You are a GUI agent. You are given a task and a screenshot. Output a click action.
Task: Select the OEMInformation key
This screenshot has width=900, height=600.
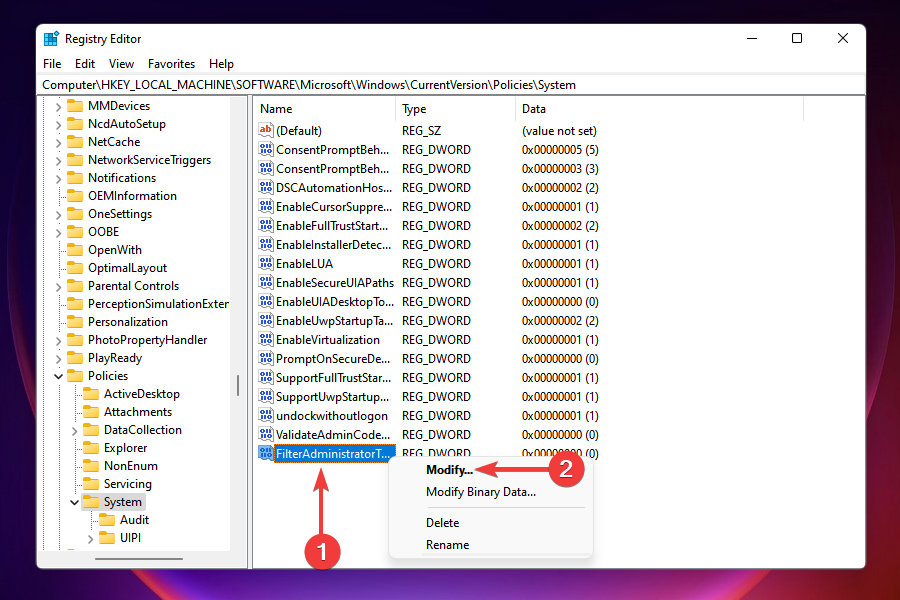[132, 196]
